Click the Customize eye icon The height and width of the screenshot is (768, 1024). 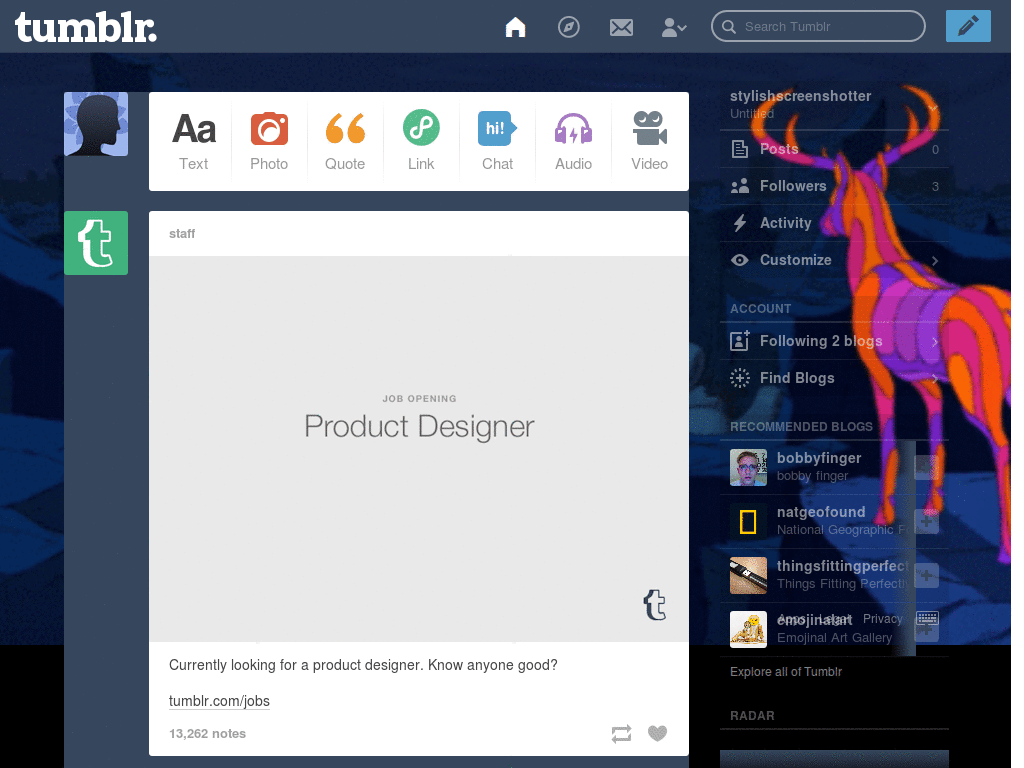pos(739,260)
